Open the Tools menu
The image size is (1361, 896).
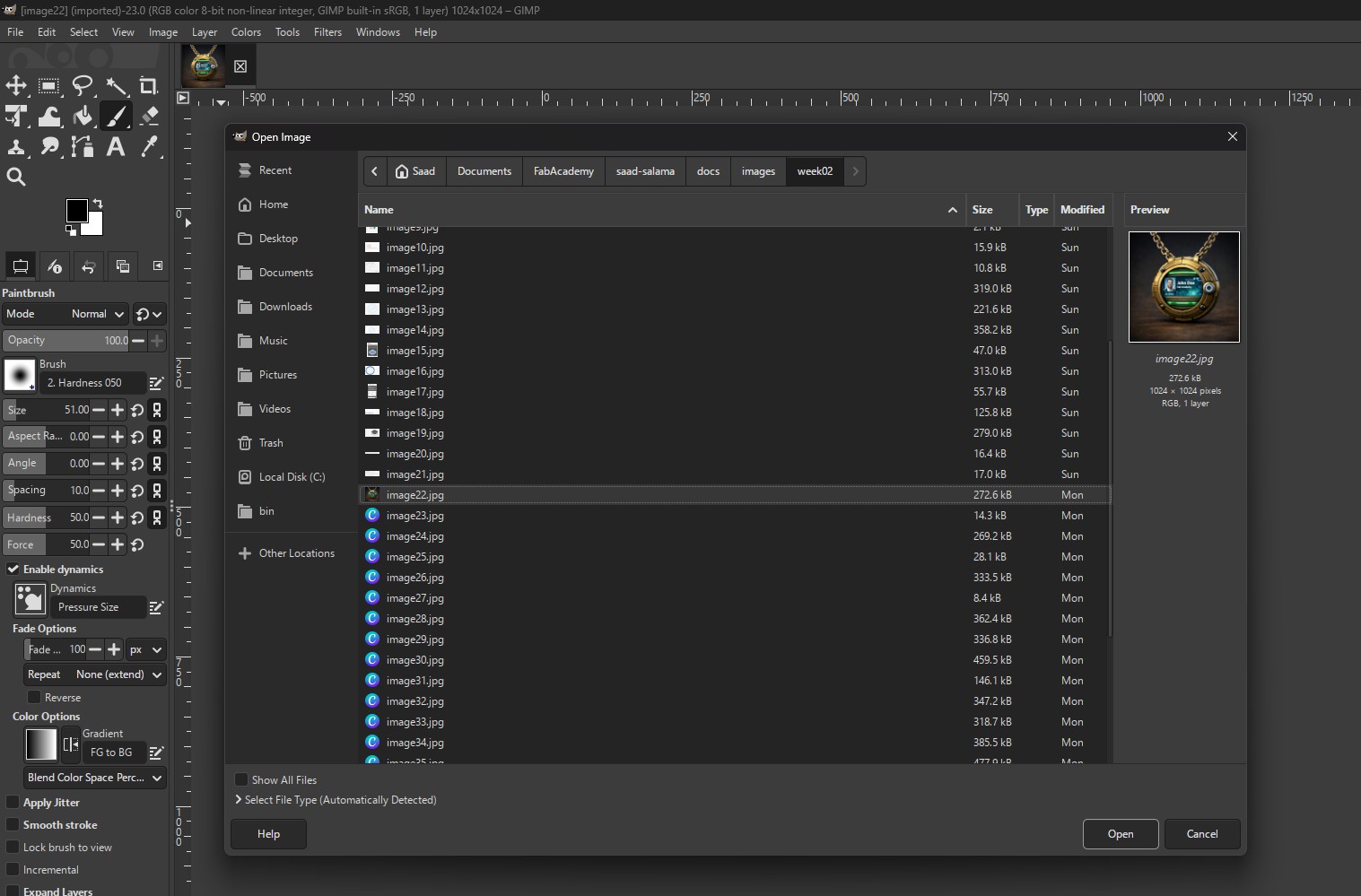click(287, 32)
